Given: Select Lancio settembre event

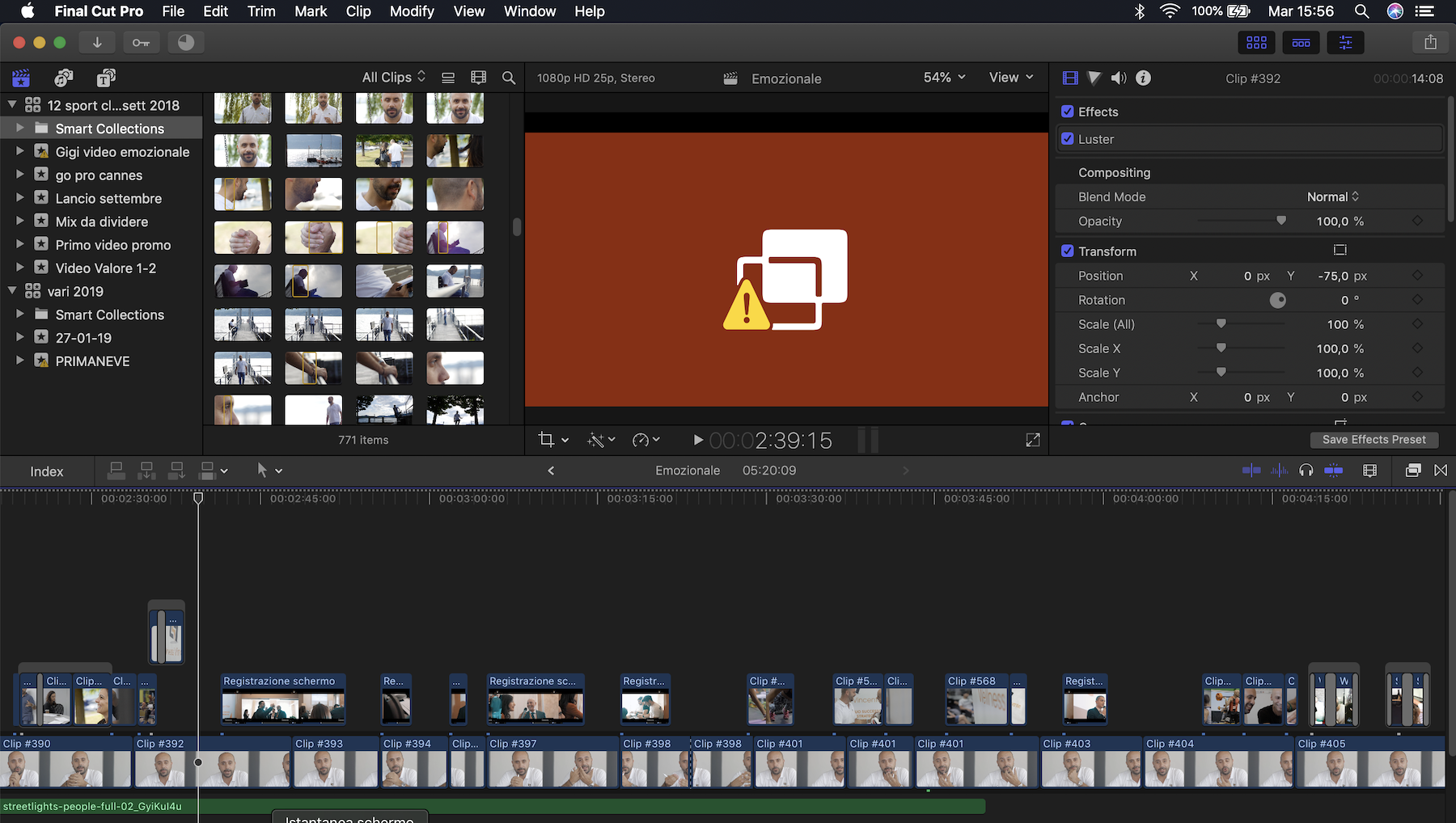Looking at the screenshot, I should (x=108, y=198).
